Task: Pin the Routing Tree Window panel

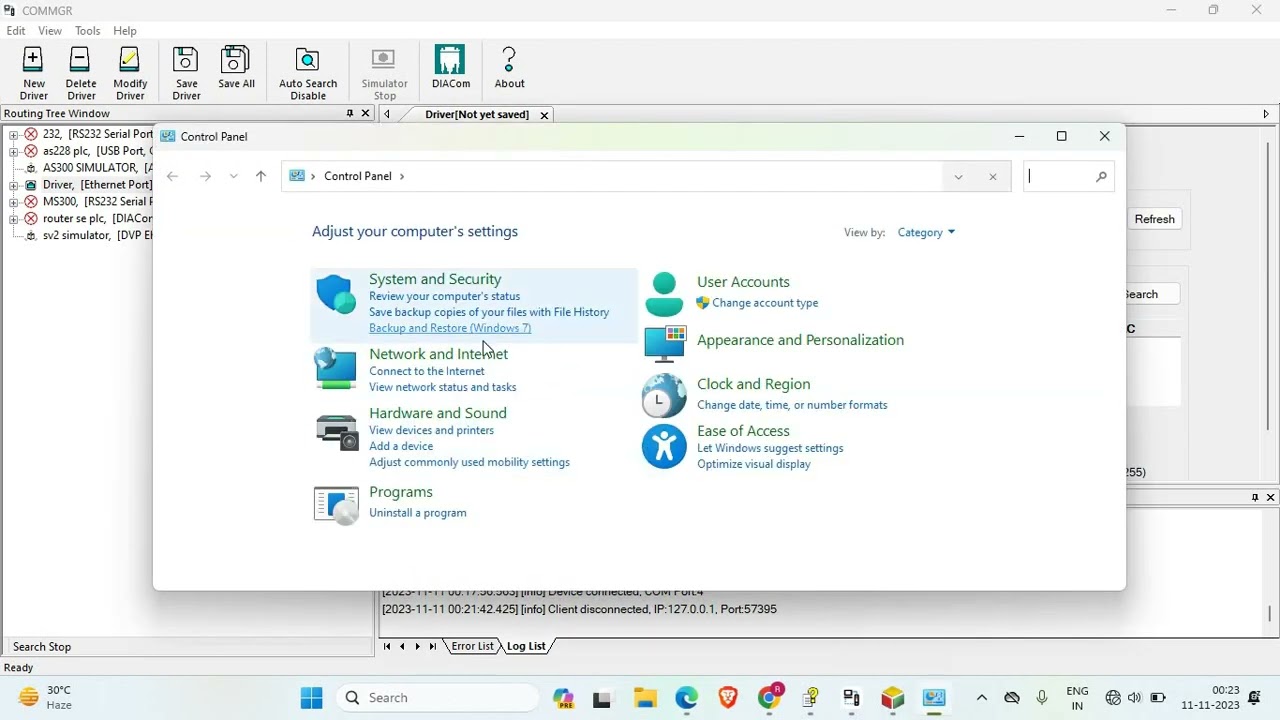Action: 350,114
